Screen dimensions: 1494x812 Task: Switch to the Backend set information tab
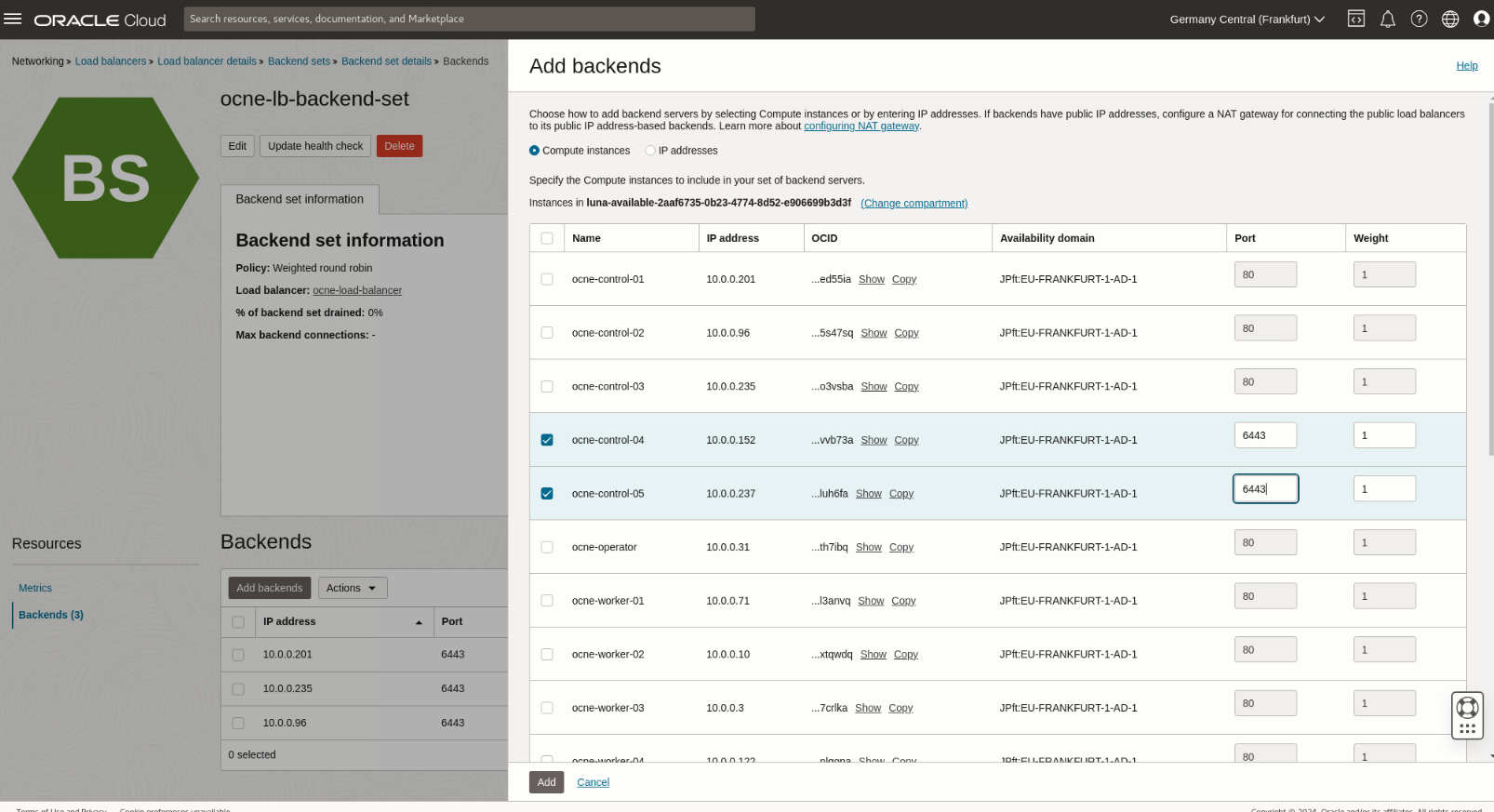tap(300, 199)
